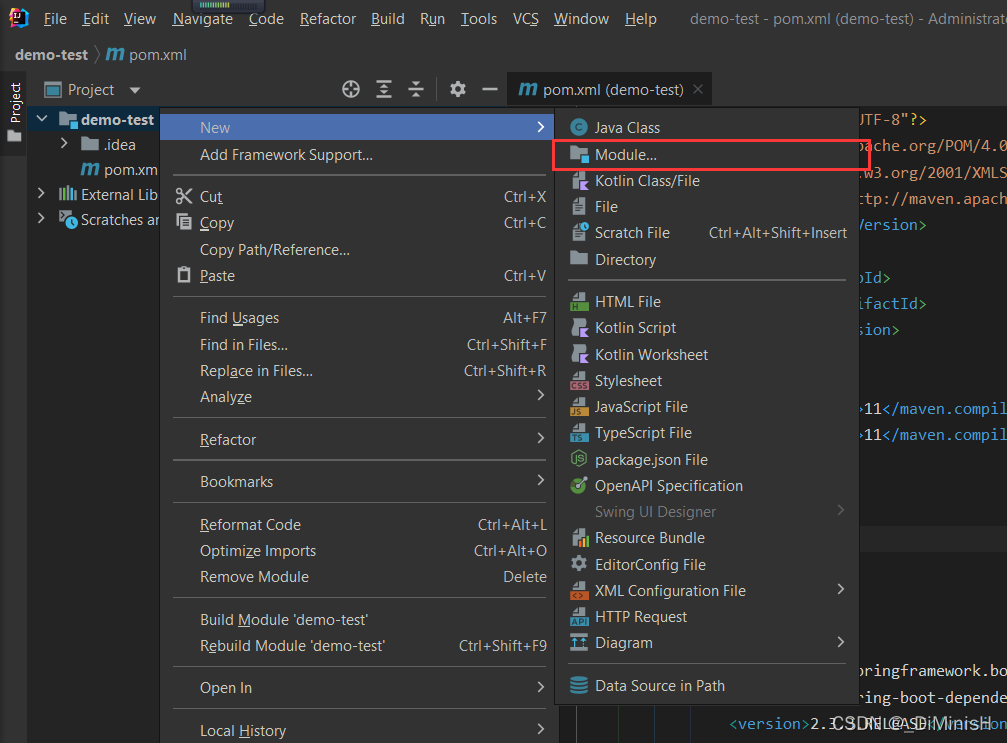Expand the Bookmarks submenu
1007x743 pixels.
click(540, 480)
